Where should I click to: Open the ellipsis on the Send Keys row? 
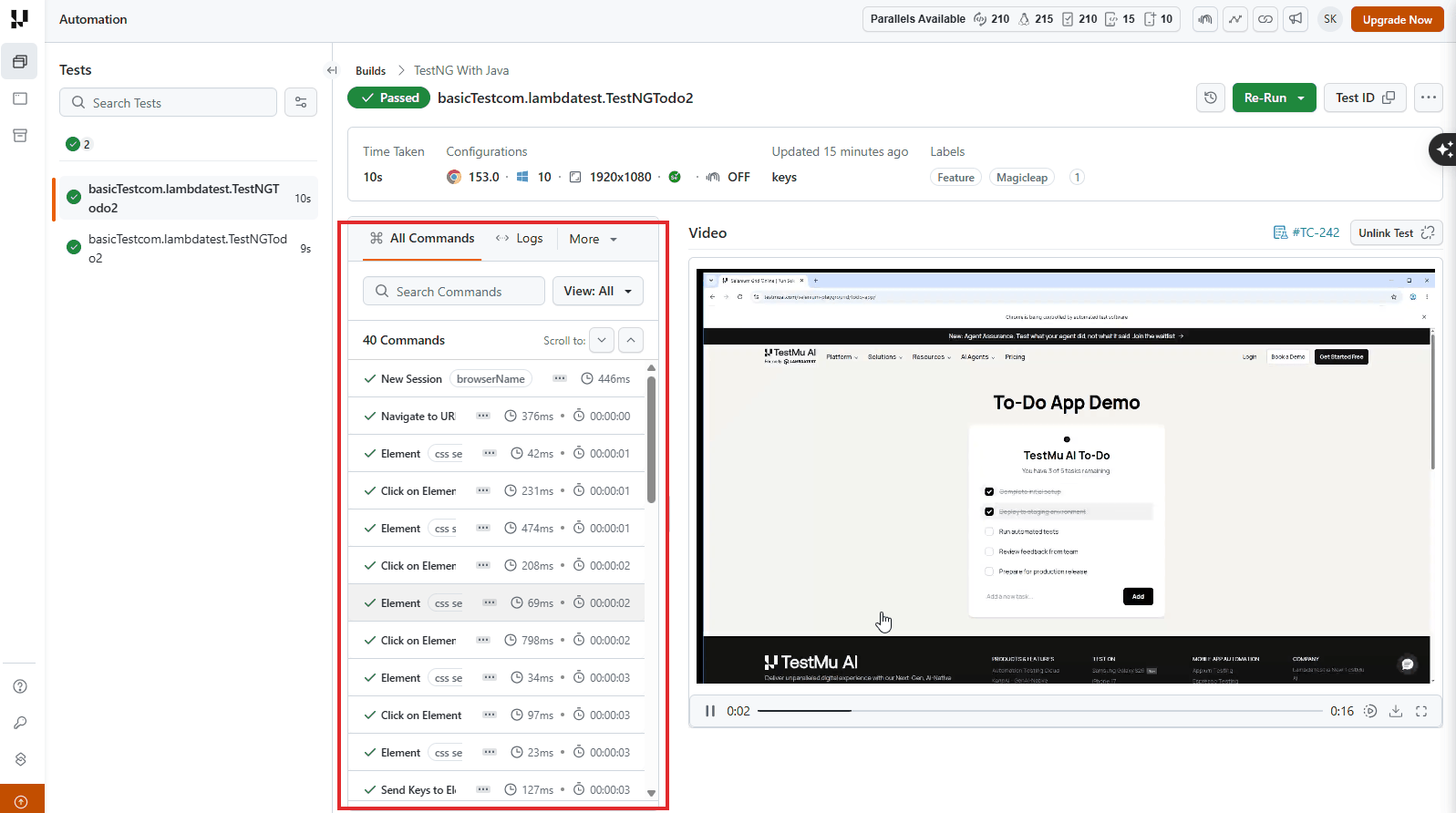[x=483, y=789]
